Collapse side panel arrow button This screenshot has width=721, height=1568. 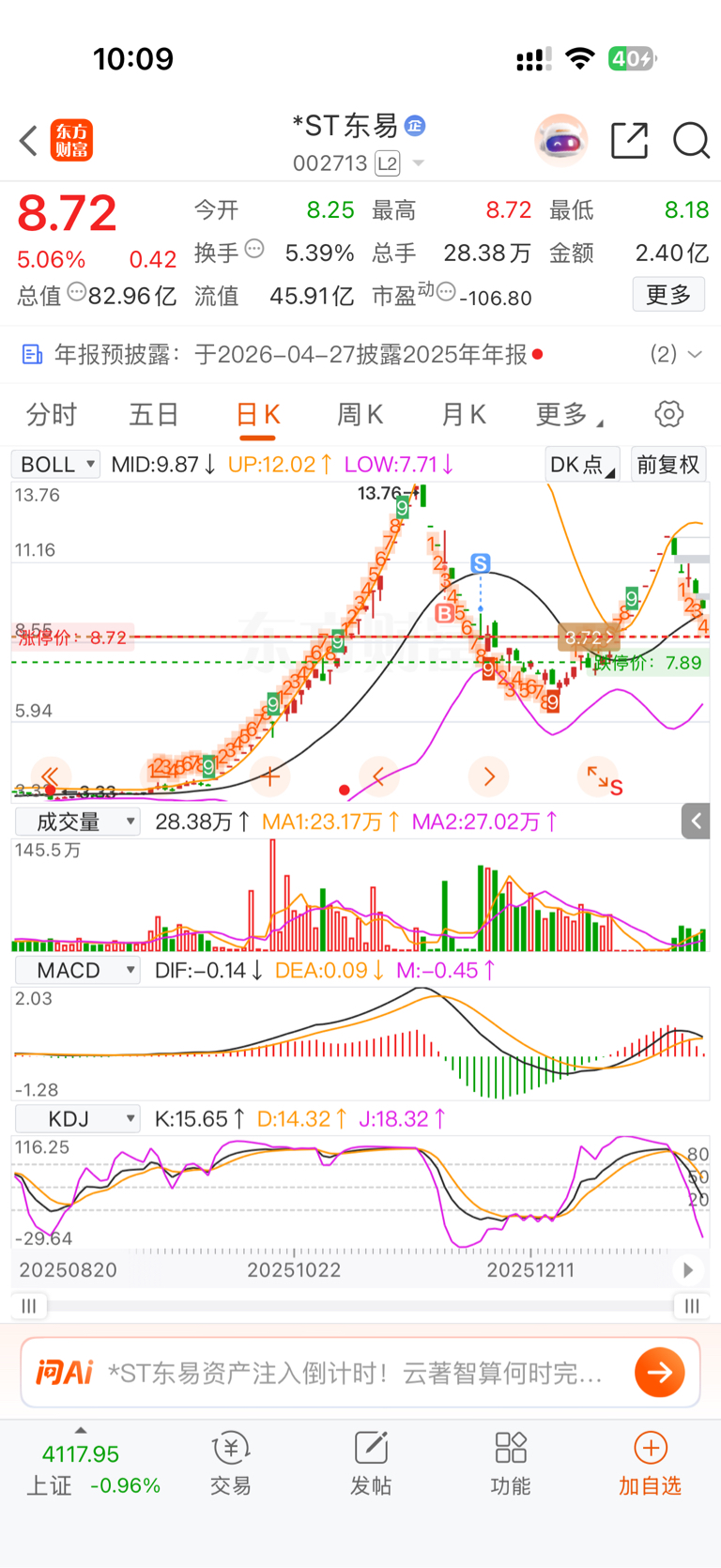(696, 822)
